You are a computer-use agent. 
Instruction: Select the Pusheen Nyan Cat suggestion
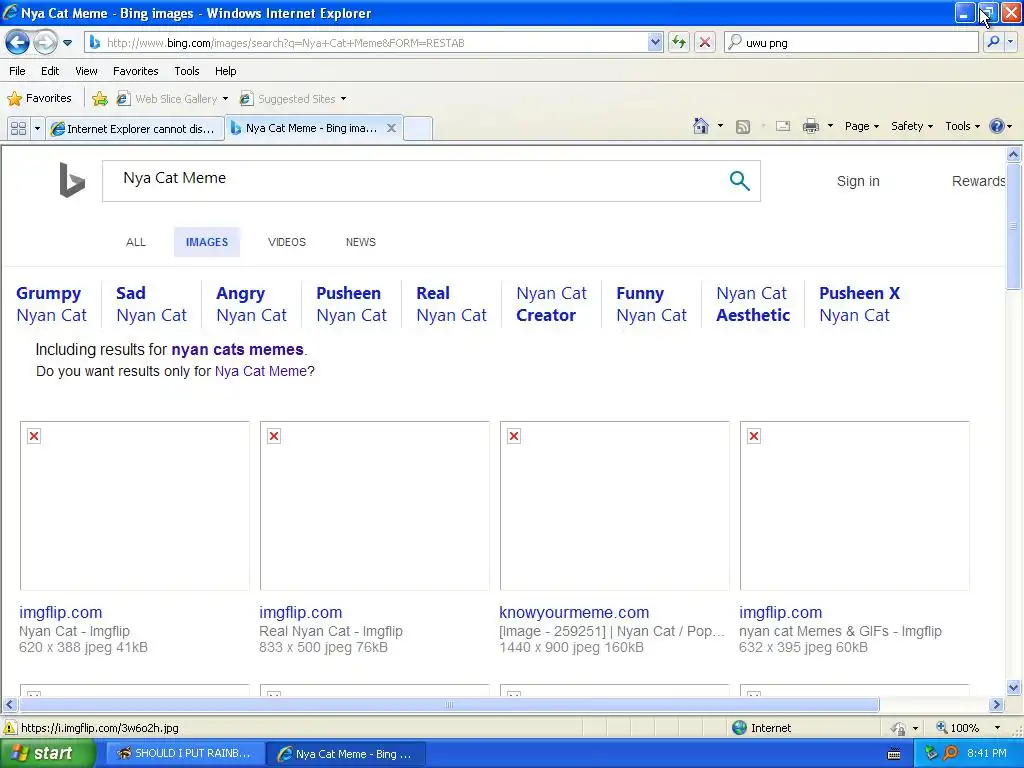[351, 304]
